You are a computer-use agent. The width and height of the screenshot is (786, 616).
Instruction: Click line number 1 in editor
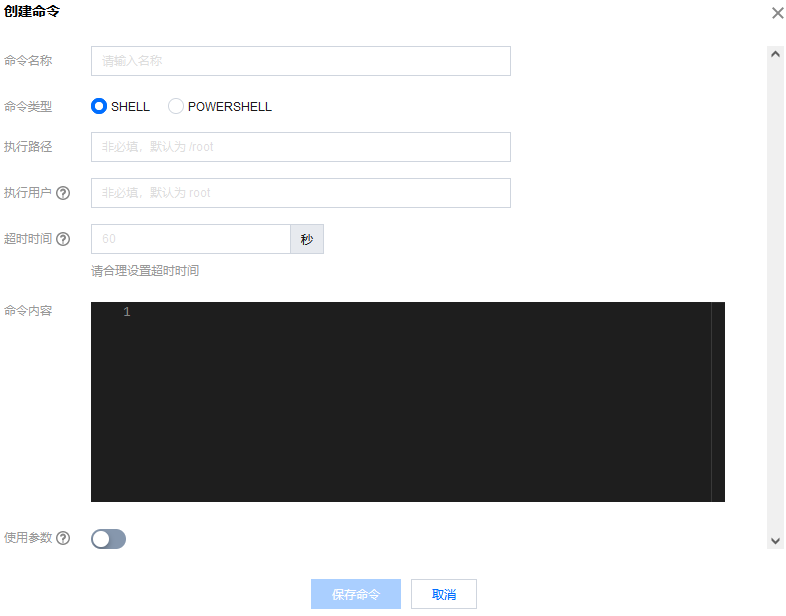click(x=127, y=312)
